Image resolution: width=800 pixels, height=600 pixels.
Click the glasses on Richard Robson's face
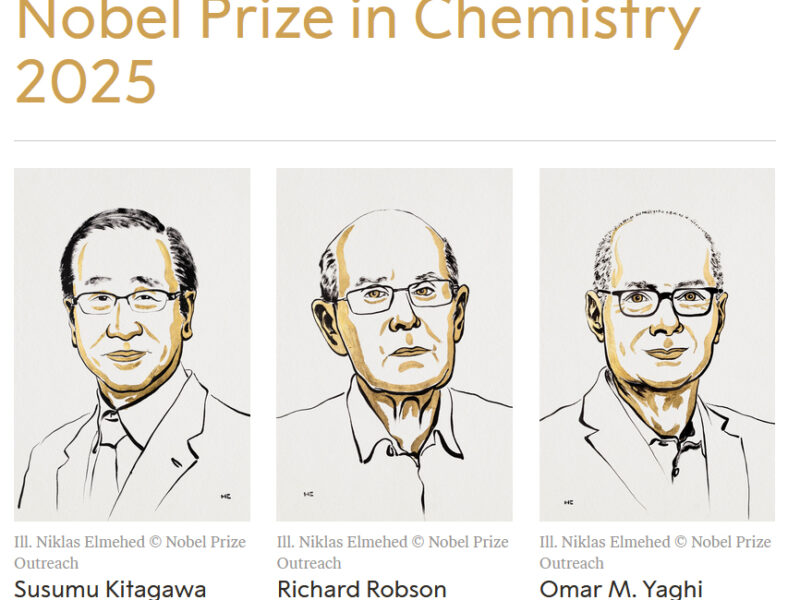point(393,297)
